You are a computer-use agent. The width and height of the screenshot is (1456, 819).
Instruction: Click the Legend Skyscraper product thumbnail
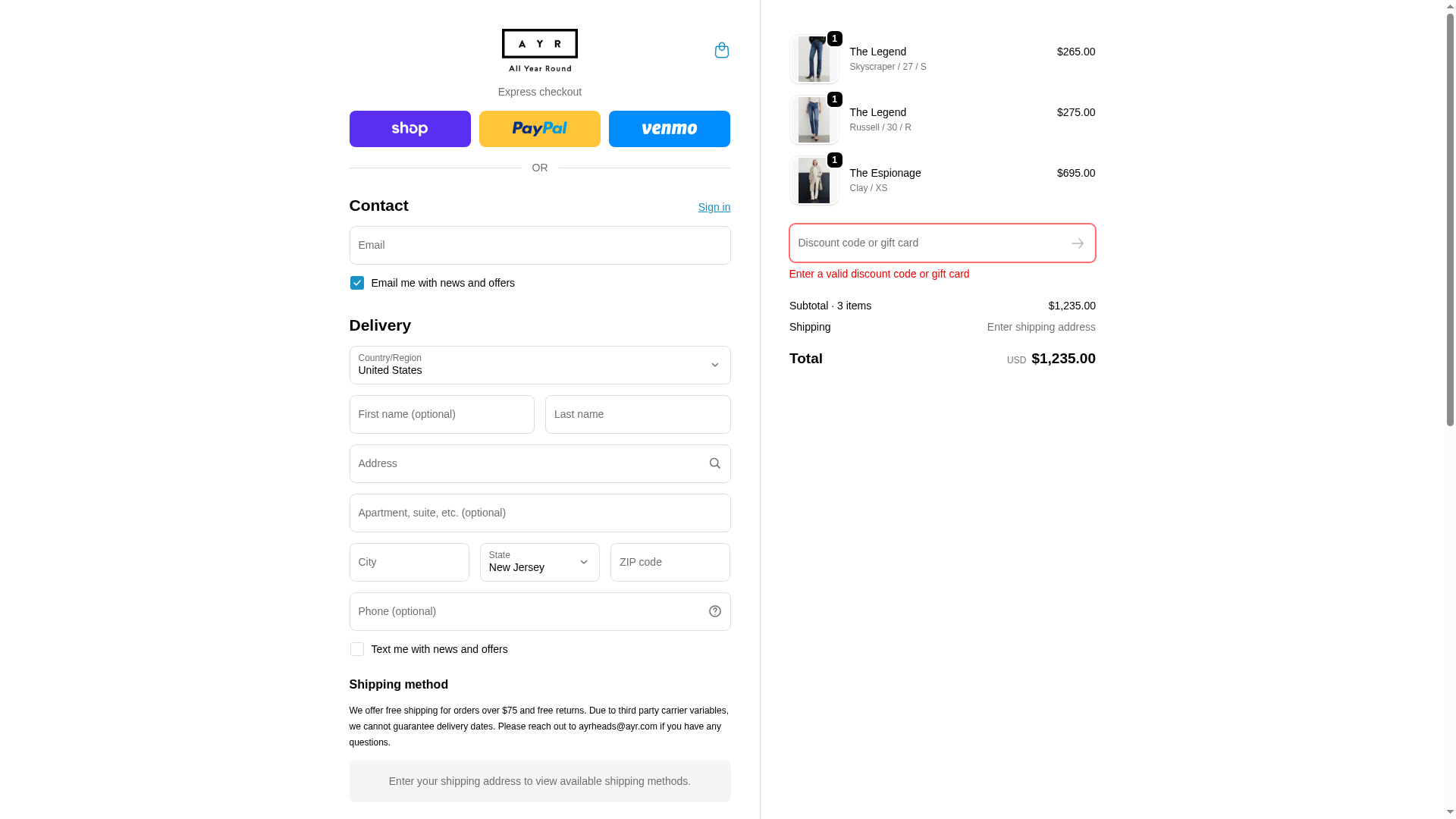tap(814, 59)
